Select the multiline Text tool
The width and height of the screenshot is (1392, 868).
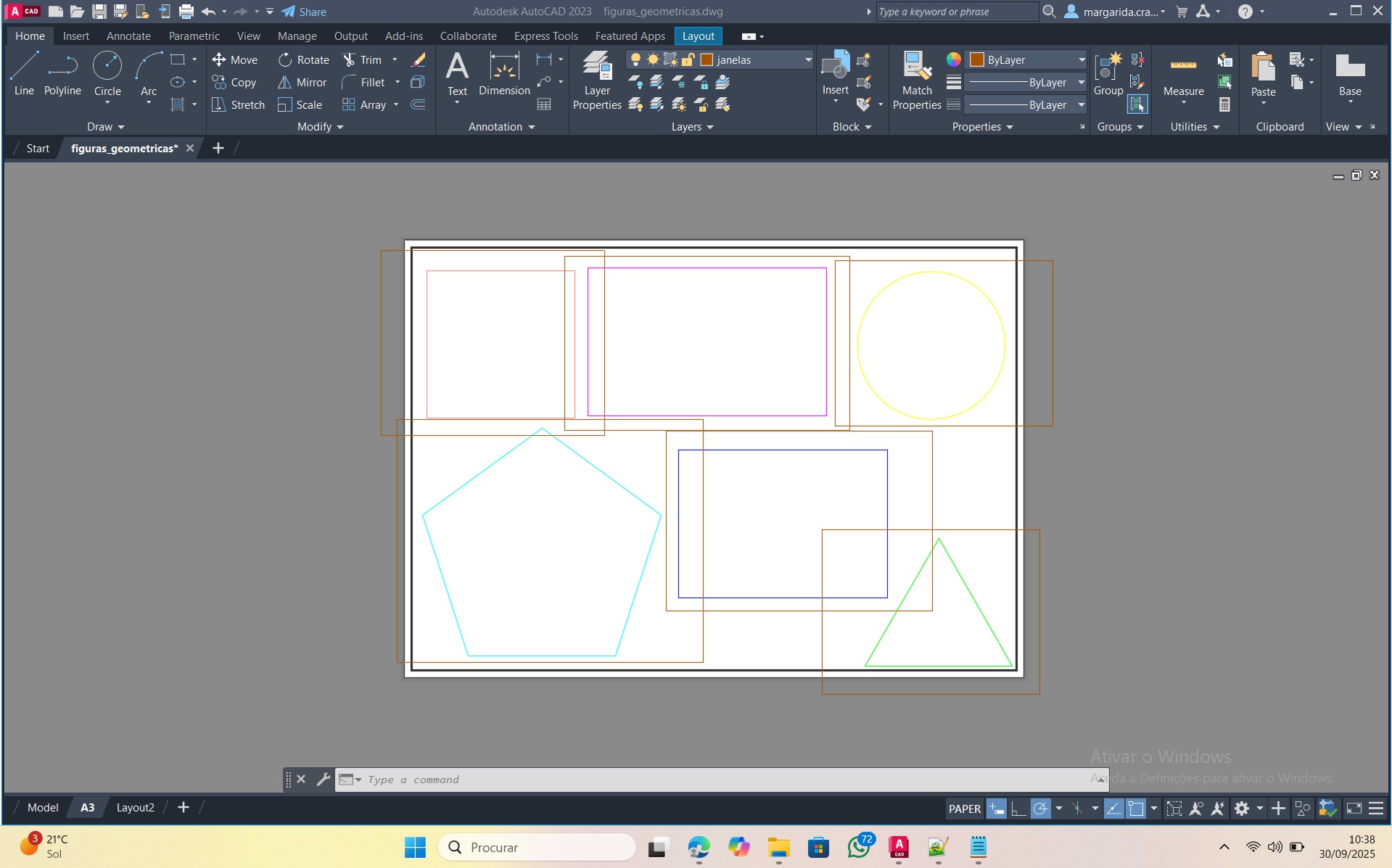coord(457,73)
